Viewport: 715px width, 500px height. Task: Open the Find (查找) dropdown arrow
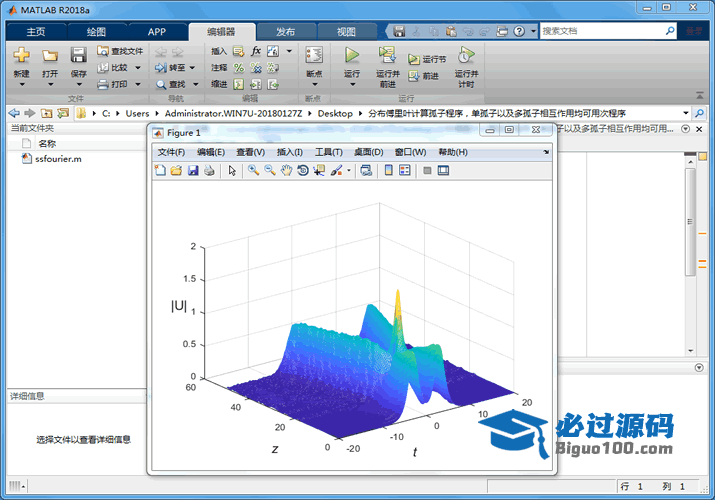(192, 84)
